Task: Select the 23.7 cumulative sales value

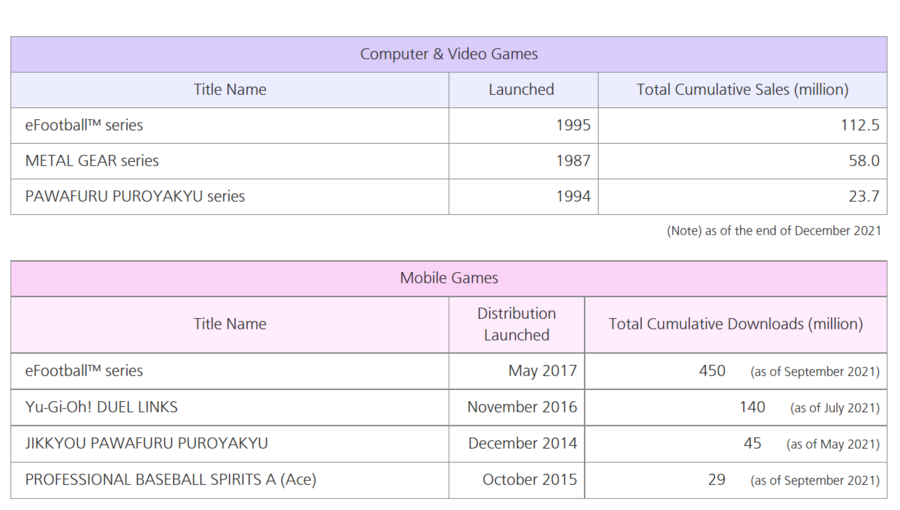Action: (864, 196)
